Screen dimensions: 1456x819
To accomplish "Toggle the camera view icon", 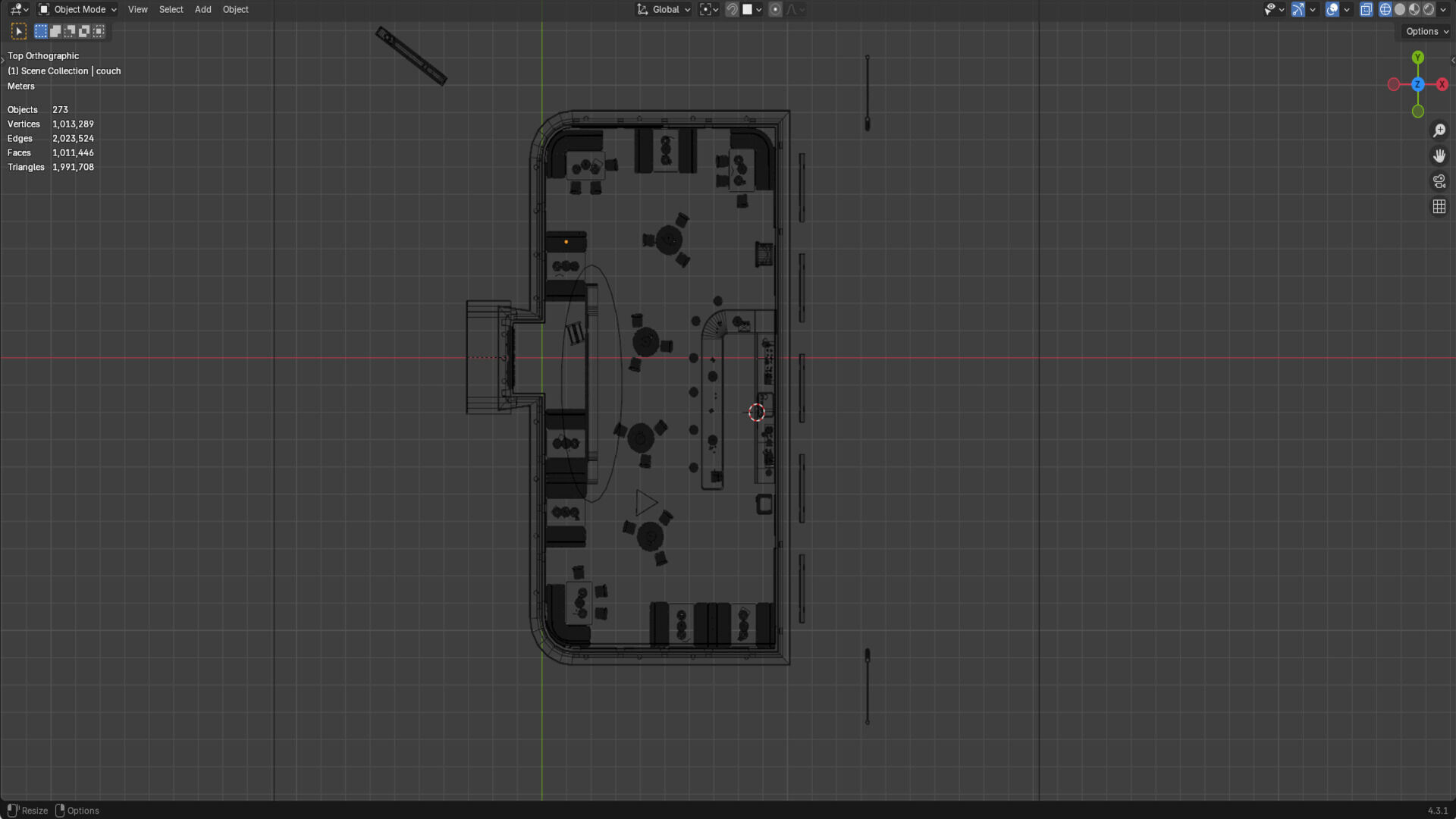I will (1439, 181).
